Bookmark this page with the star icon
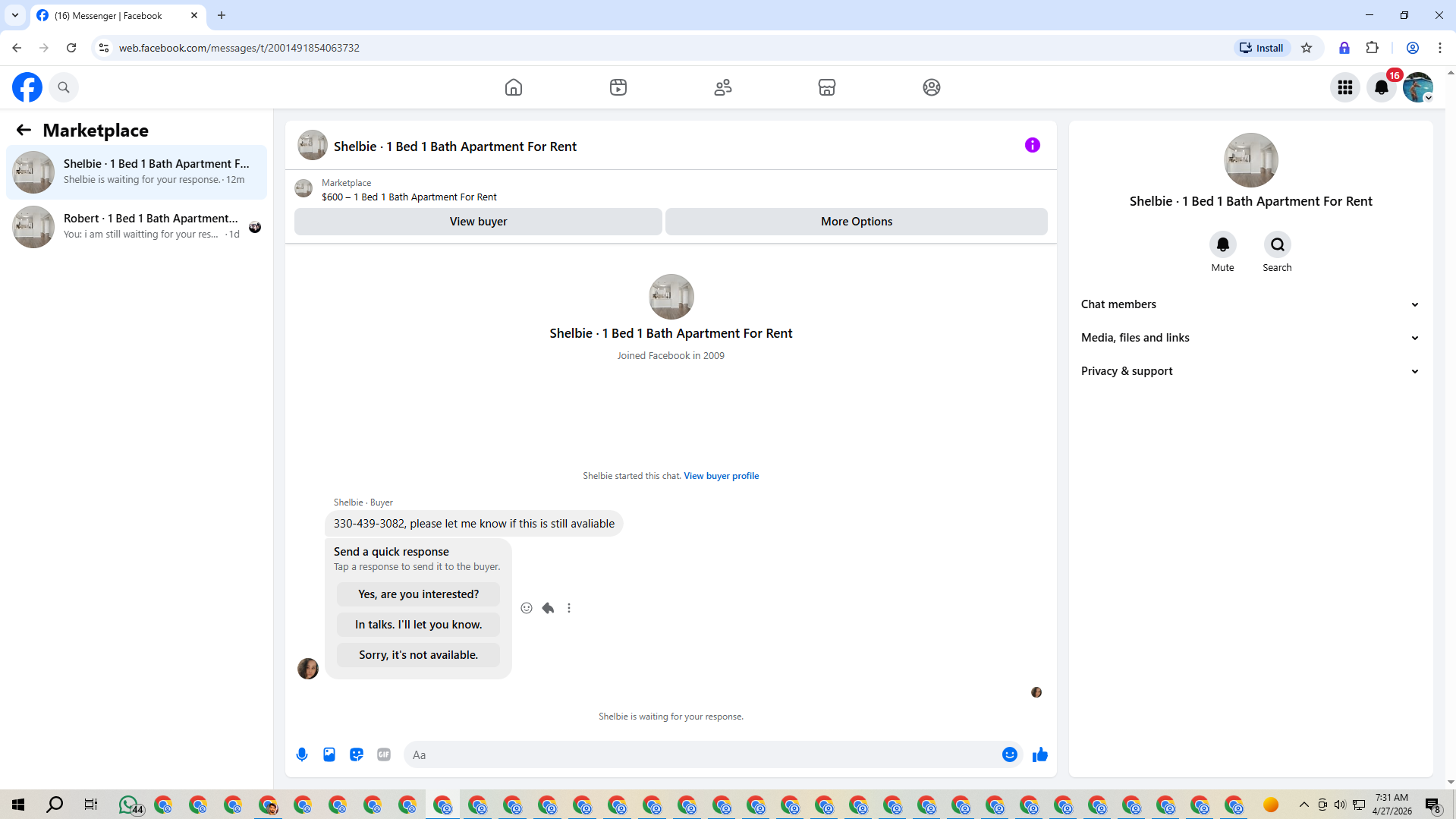The width and height of the screenshot is (1456, 819). click(1307, 48)
